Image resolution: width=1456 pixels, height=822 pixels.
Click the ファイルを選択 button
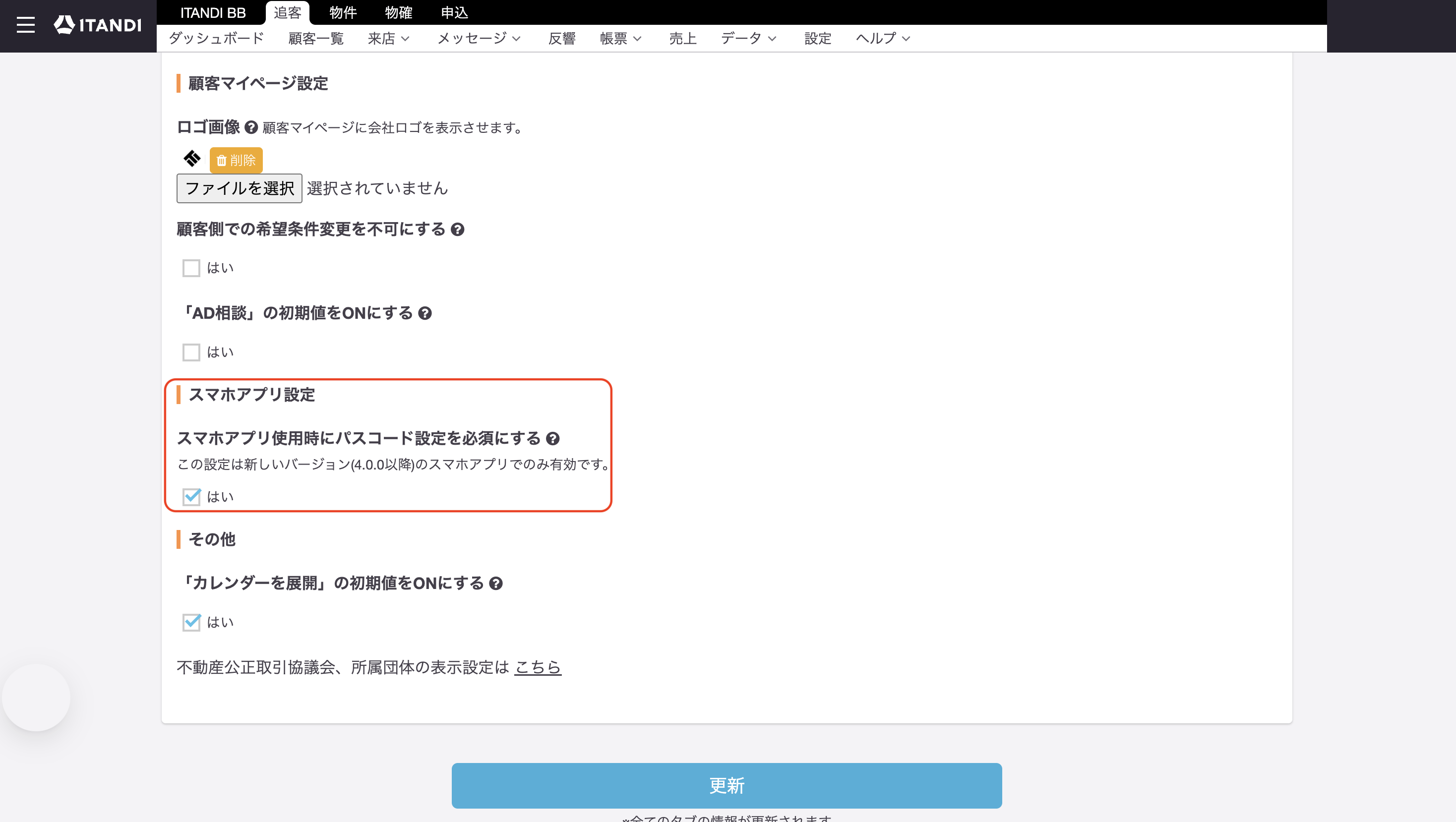[240, 188]
